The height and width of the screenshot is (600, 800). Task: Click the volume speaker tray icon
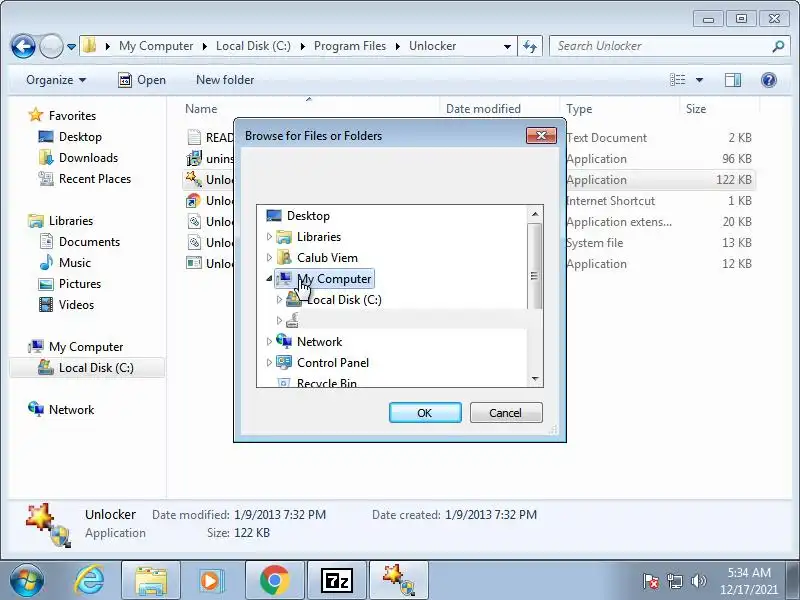tap(698, 581)
